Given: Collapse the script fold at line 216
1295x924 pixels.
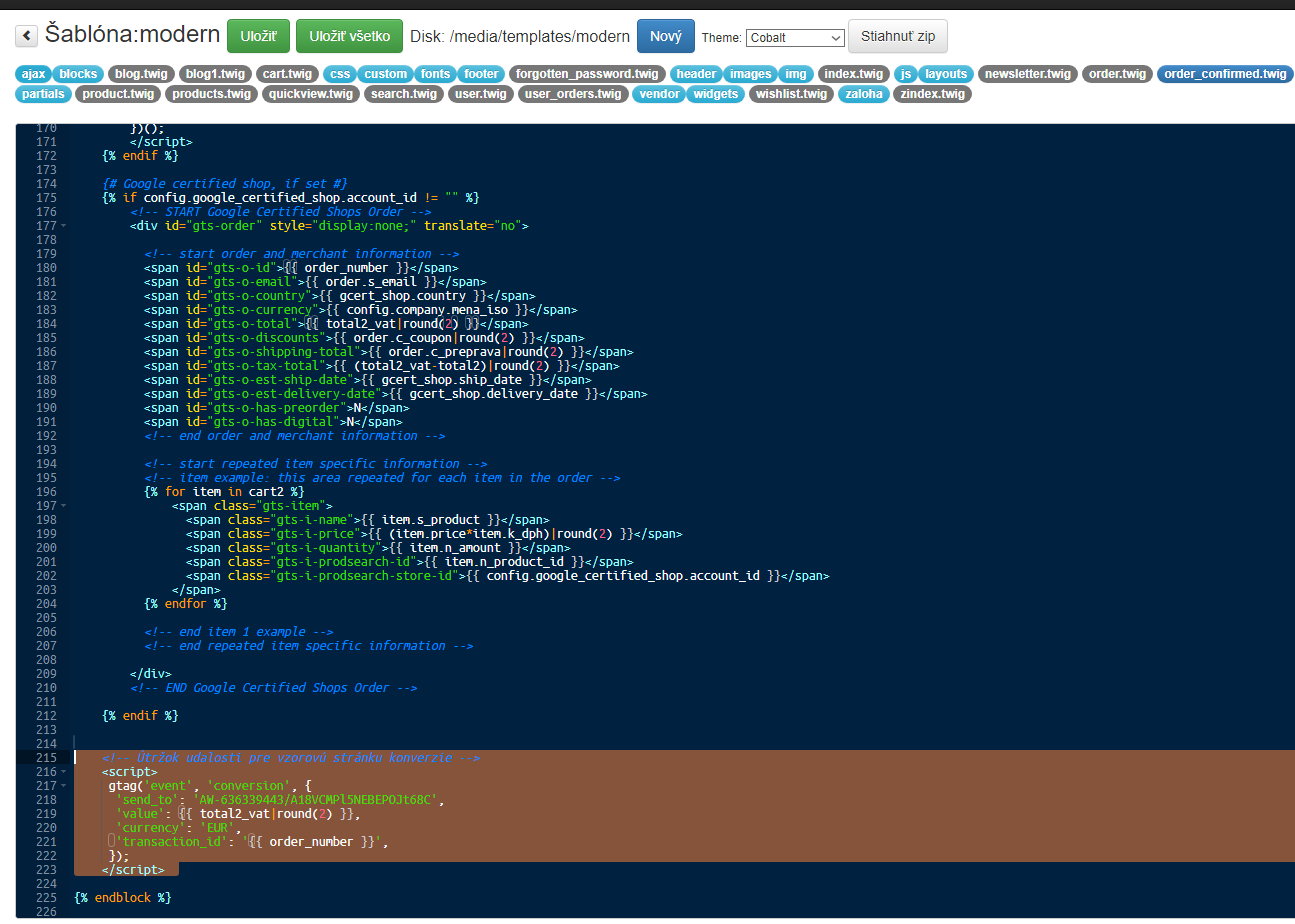Looking at the screenshot, I should pyautogui.click(x=65, y=772).
